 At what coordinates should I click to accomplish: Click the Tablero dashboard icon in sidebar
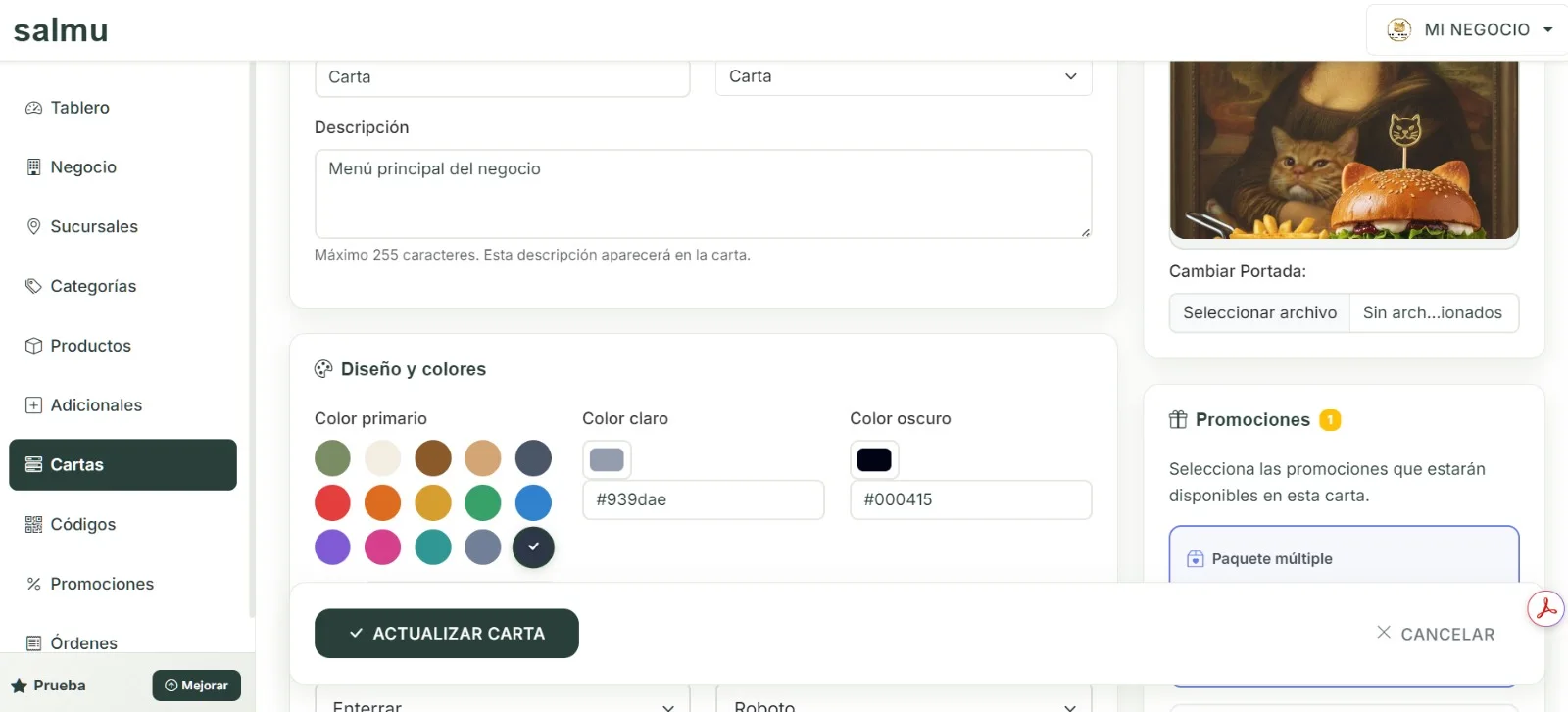(33, 108)
